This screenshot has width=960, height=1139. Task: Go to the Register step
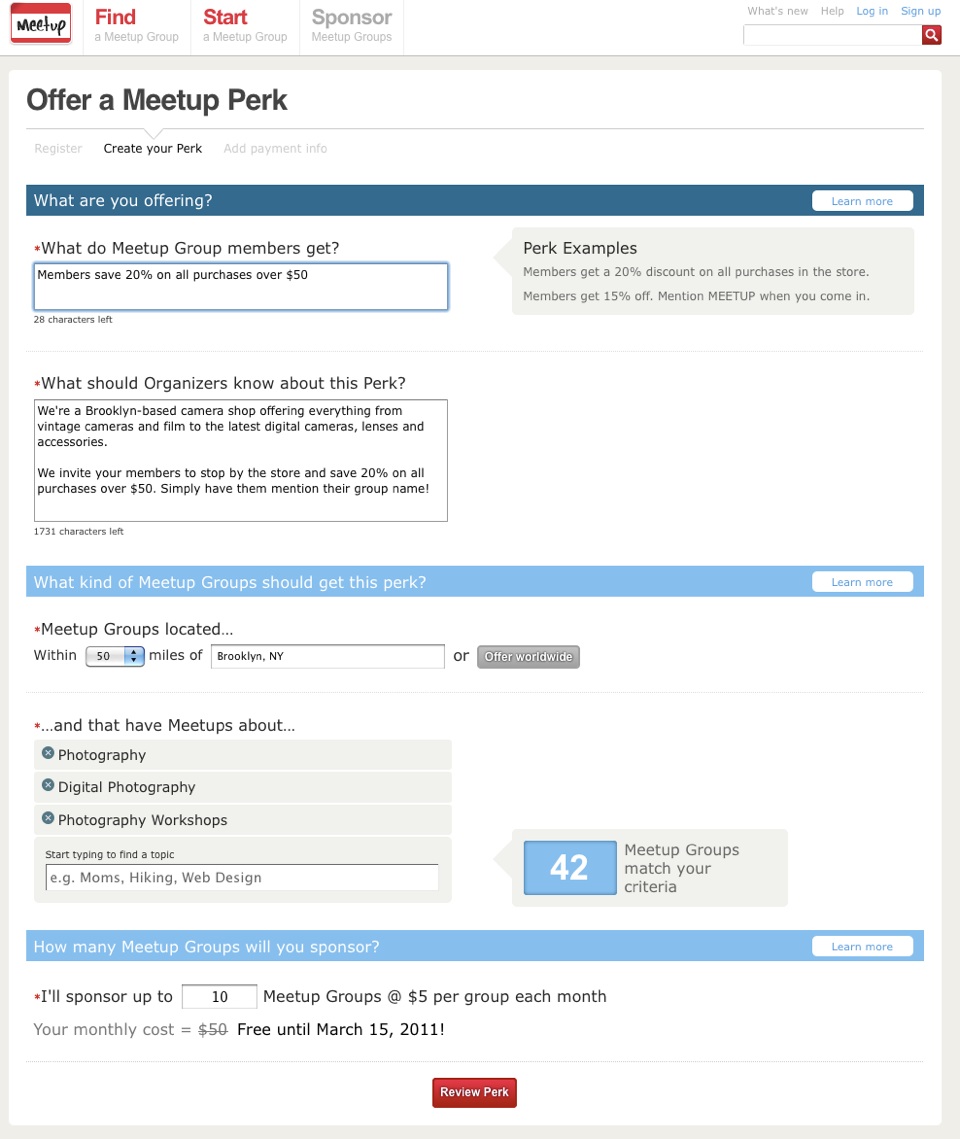click(x=58, y=149)
